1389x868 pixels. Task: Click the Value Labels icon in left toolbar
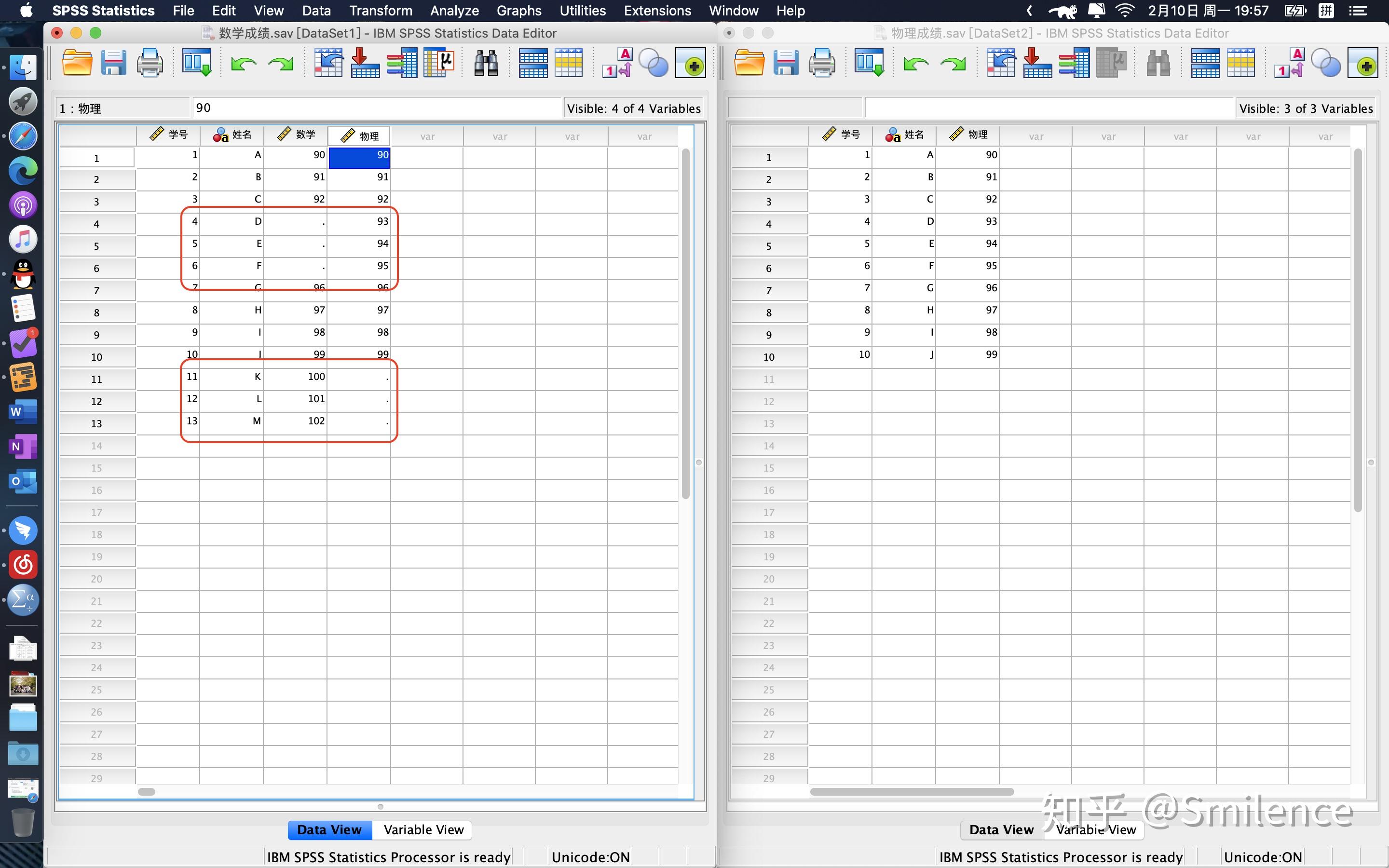point(617,63)
